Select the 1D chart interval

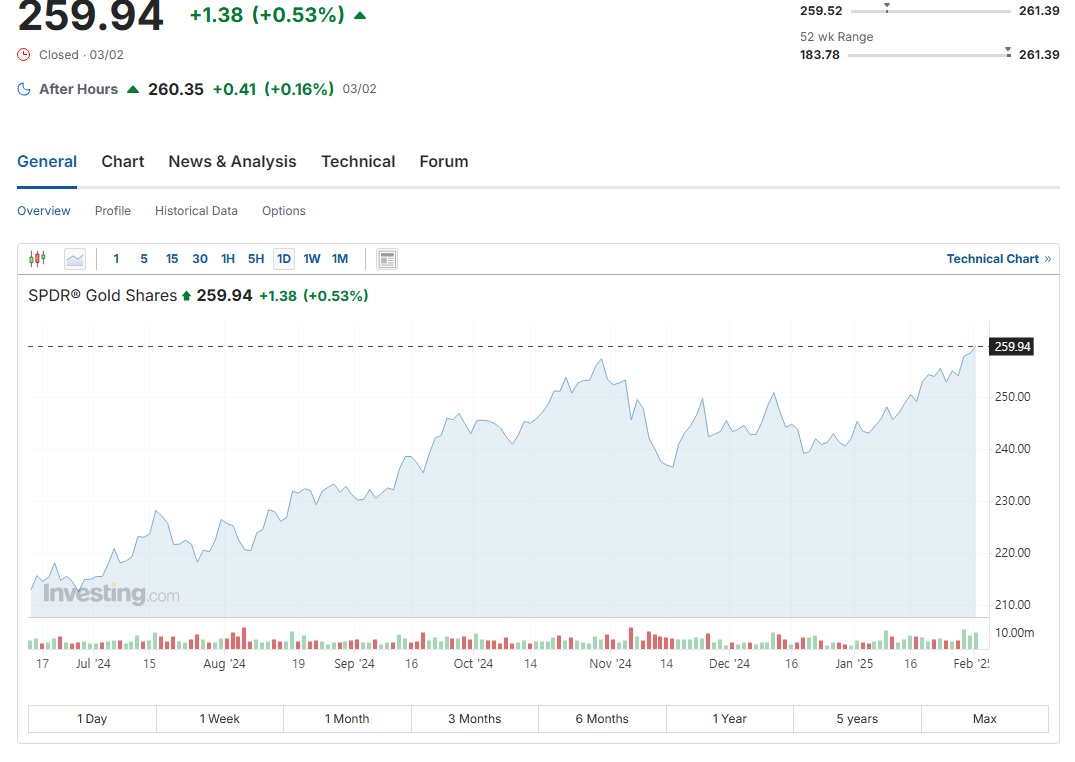click(x=284, y=259)
